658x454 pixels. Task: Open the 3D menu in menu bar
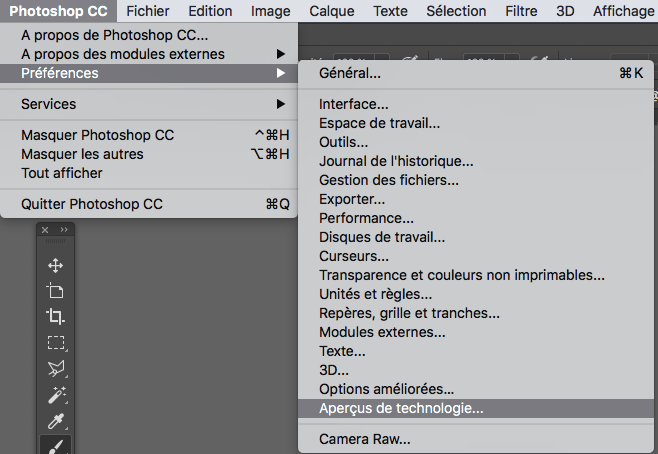coord(565,11)
